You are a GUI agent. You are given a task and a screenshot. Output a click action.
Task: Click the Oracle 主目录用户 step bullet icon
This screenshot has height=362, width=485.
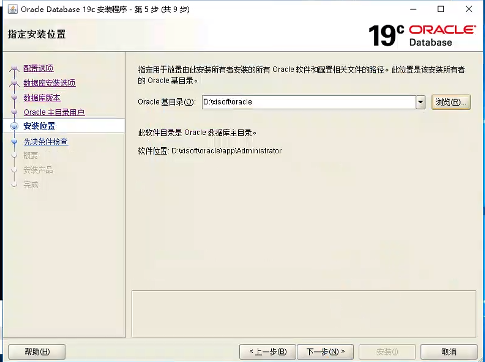[14, 112]
